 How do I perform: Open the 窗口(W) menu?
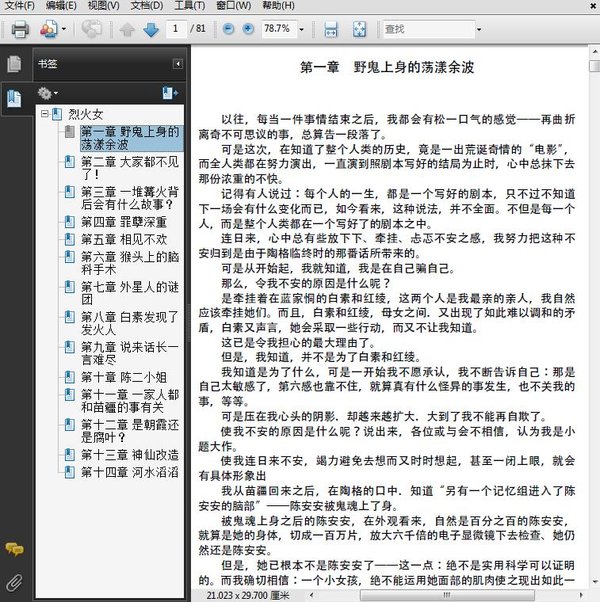click(x=234, y=6)
